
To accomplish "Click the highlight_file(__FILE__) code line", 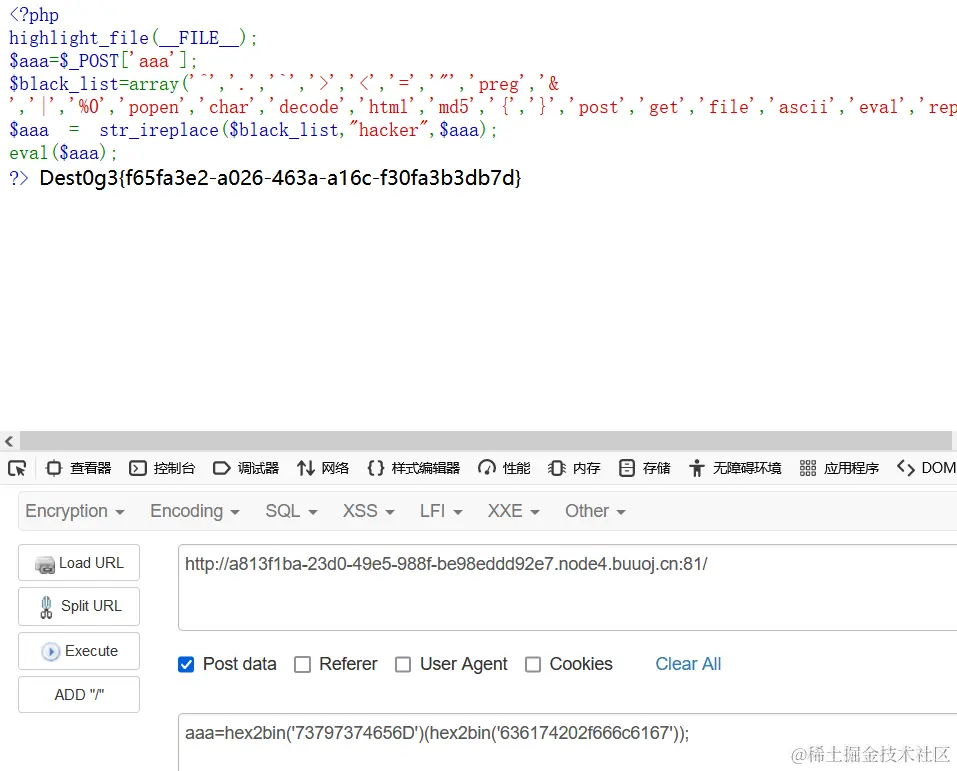I will [133, 38].
